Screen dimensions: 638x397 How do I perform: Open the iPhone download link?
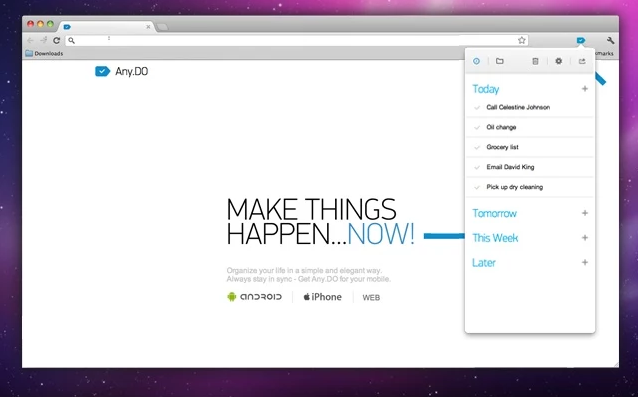click(322, 297)
